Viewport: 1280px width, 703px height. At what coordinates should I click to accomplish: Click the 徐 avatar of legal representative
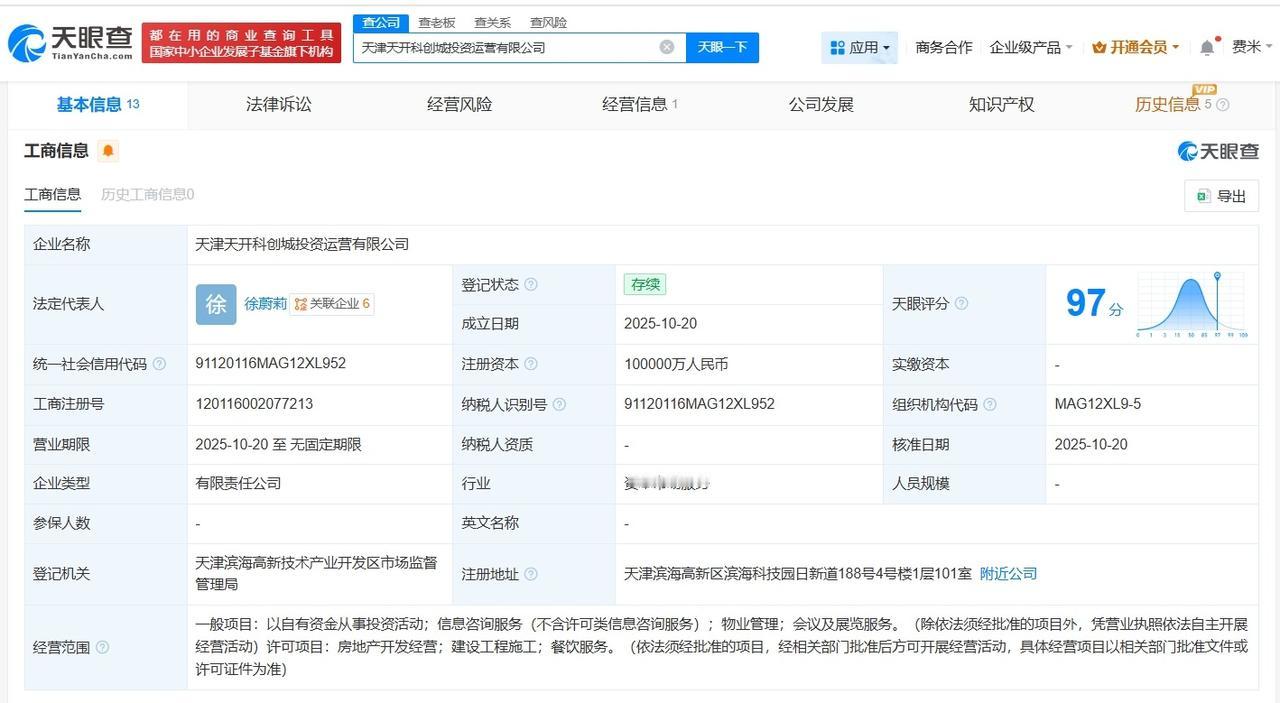216,304
